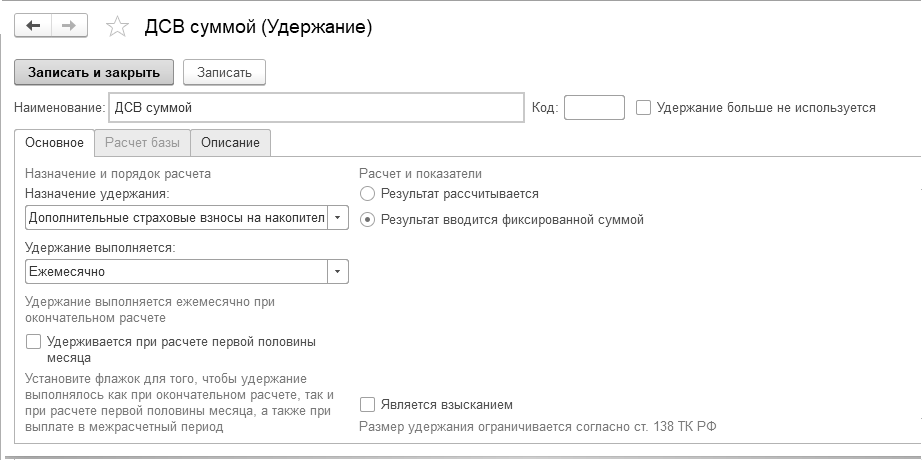This screenshot has width=922, height=460.
Task: Add form to favorites with star icon
Action: [x=117, y=28]
